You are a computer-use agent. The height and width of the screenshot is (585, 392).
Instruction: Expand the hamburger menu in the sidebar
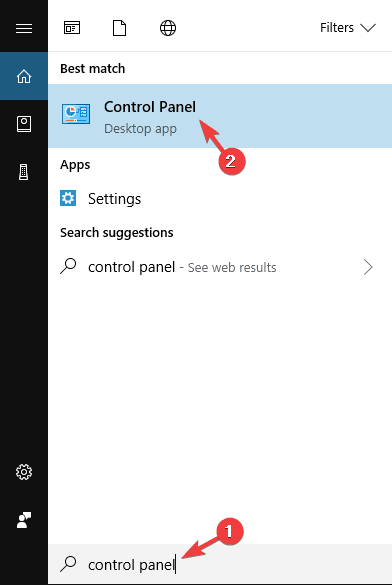tap(24, 28)
